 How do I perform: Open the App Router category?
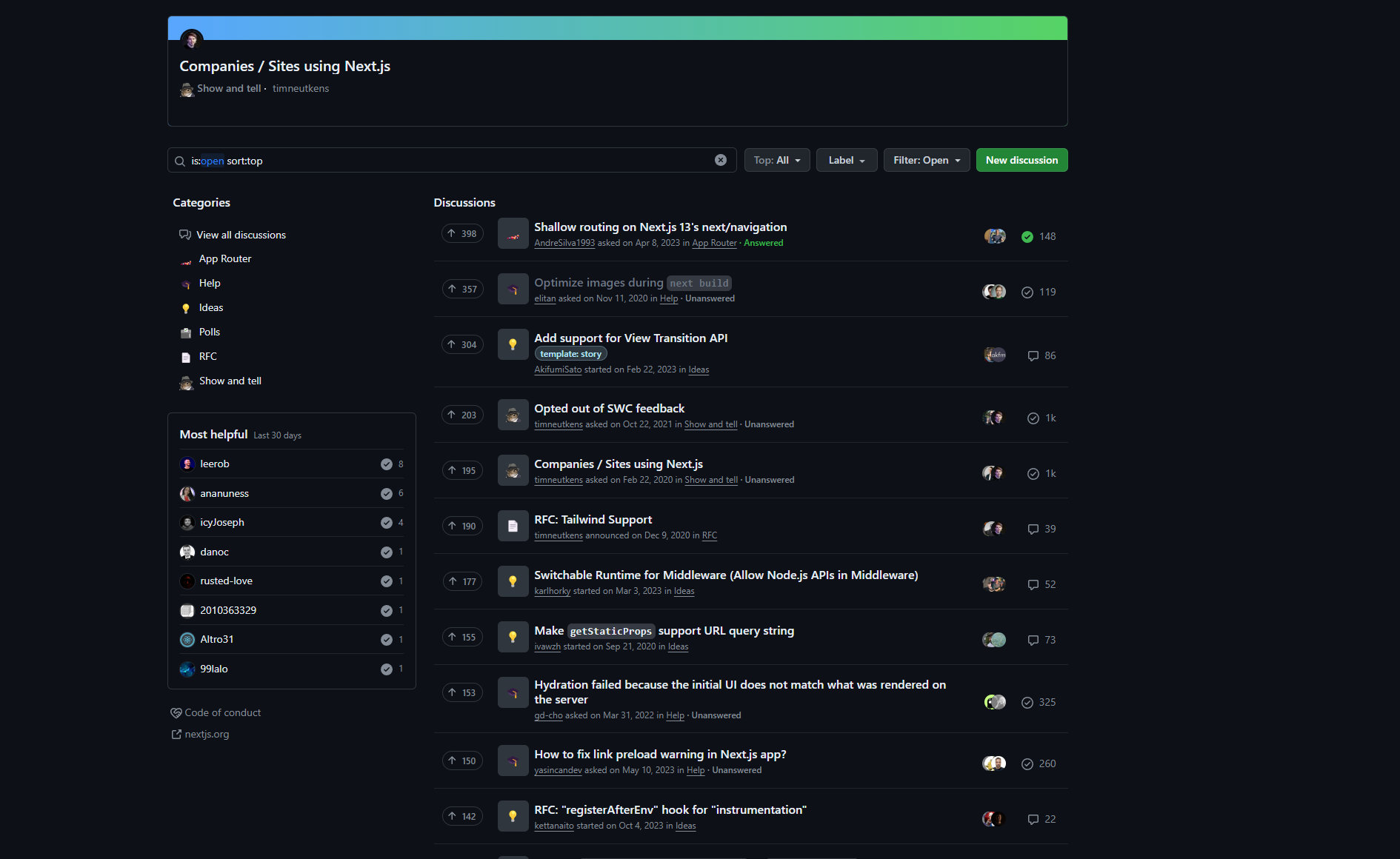[x=224, y=258]
